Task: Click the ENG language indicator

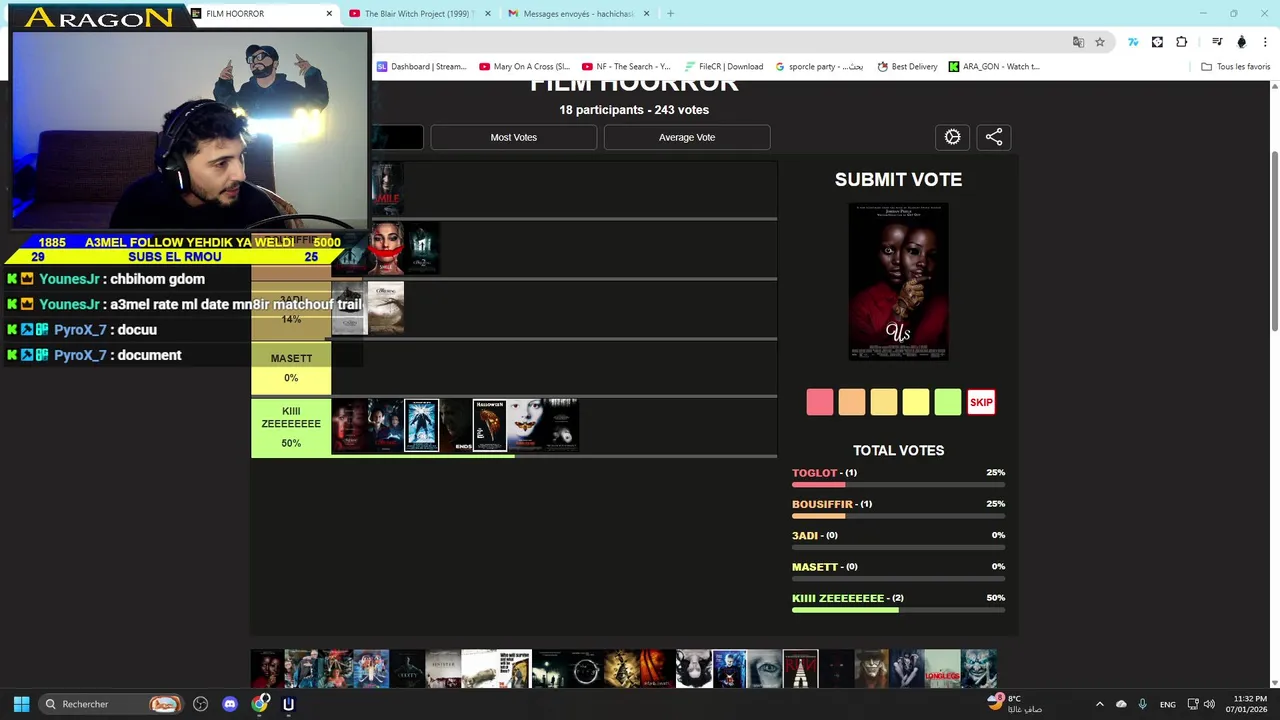Action: coord(1167,705)
